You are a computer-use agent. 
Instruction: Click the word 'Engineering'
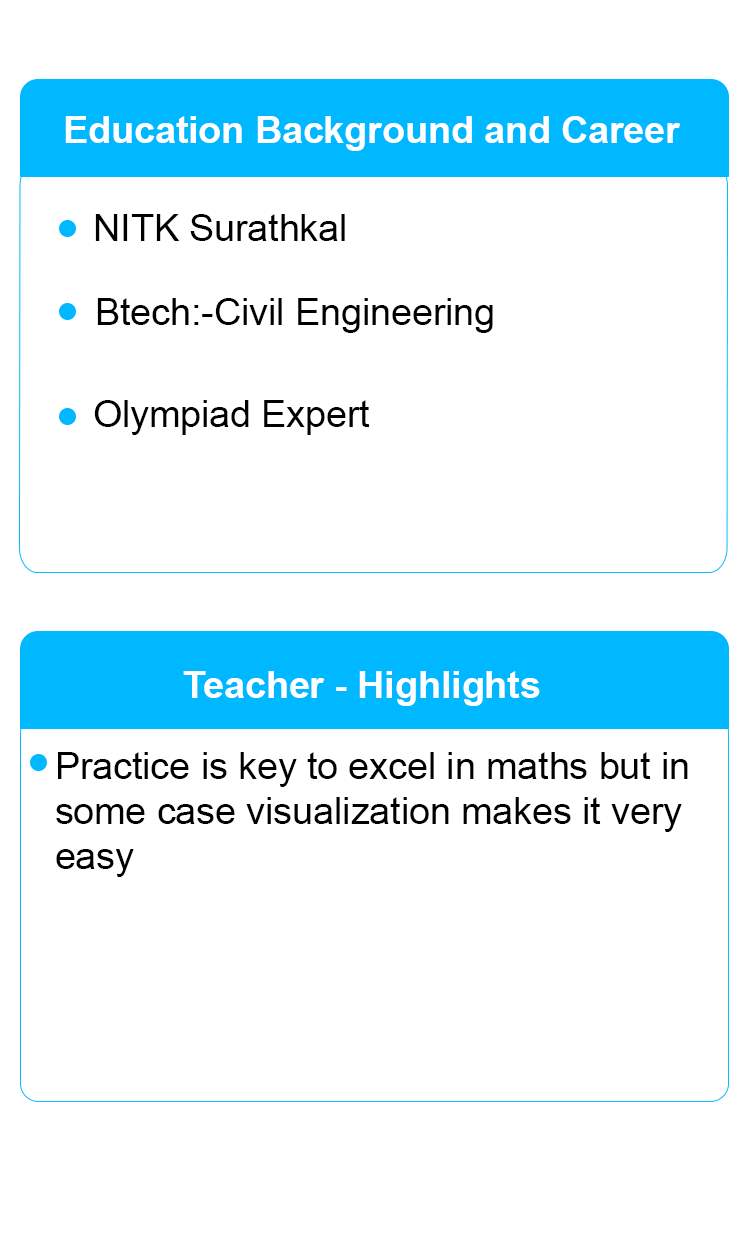click(395, 314)
